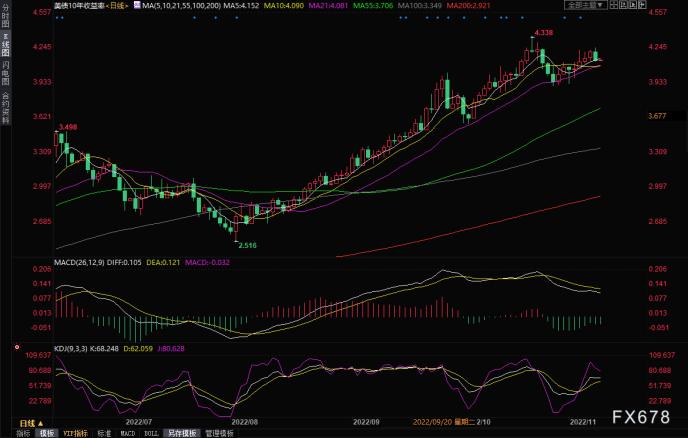Click the play-arrow chart icon at top right
Viewport: 688px width, 438px height.
tap(633, 5)
